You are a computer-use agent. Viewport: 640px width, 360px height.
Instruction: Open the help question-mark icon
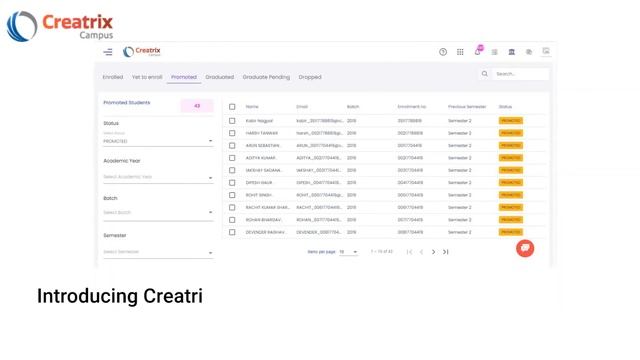pos(443,52)
